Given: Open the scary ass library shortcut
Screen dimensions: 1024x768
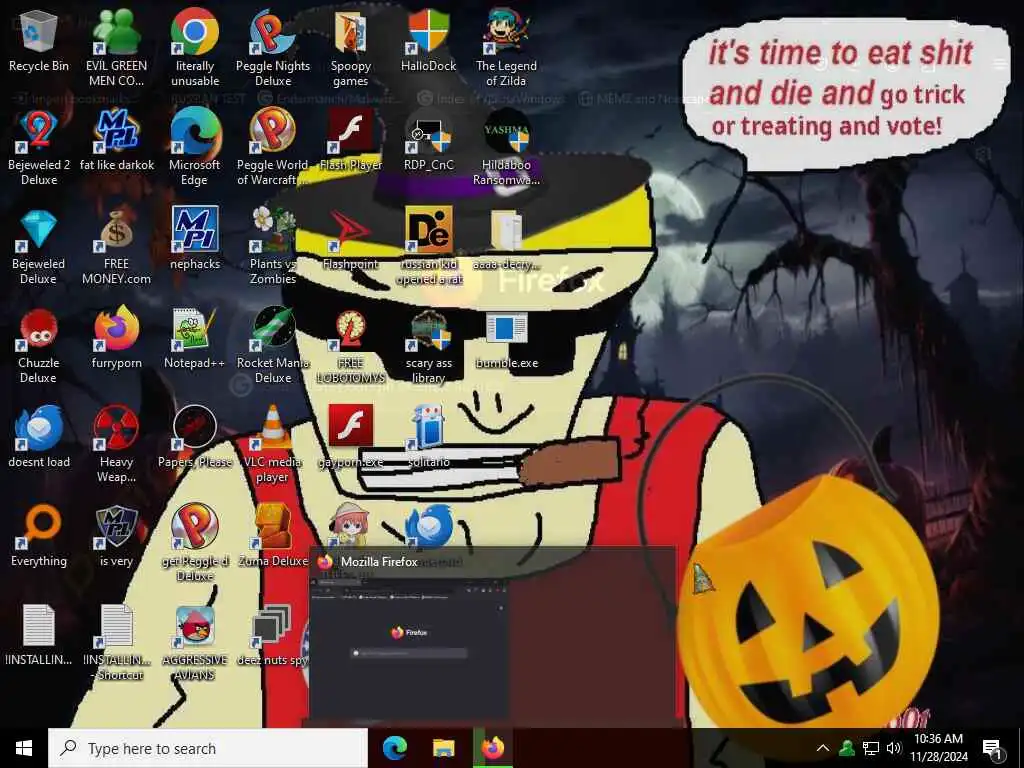Looking at the screenshot, I should (x=429, y=346).
